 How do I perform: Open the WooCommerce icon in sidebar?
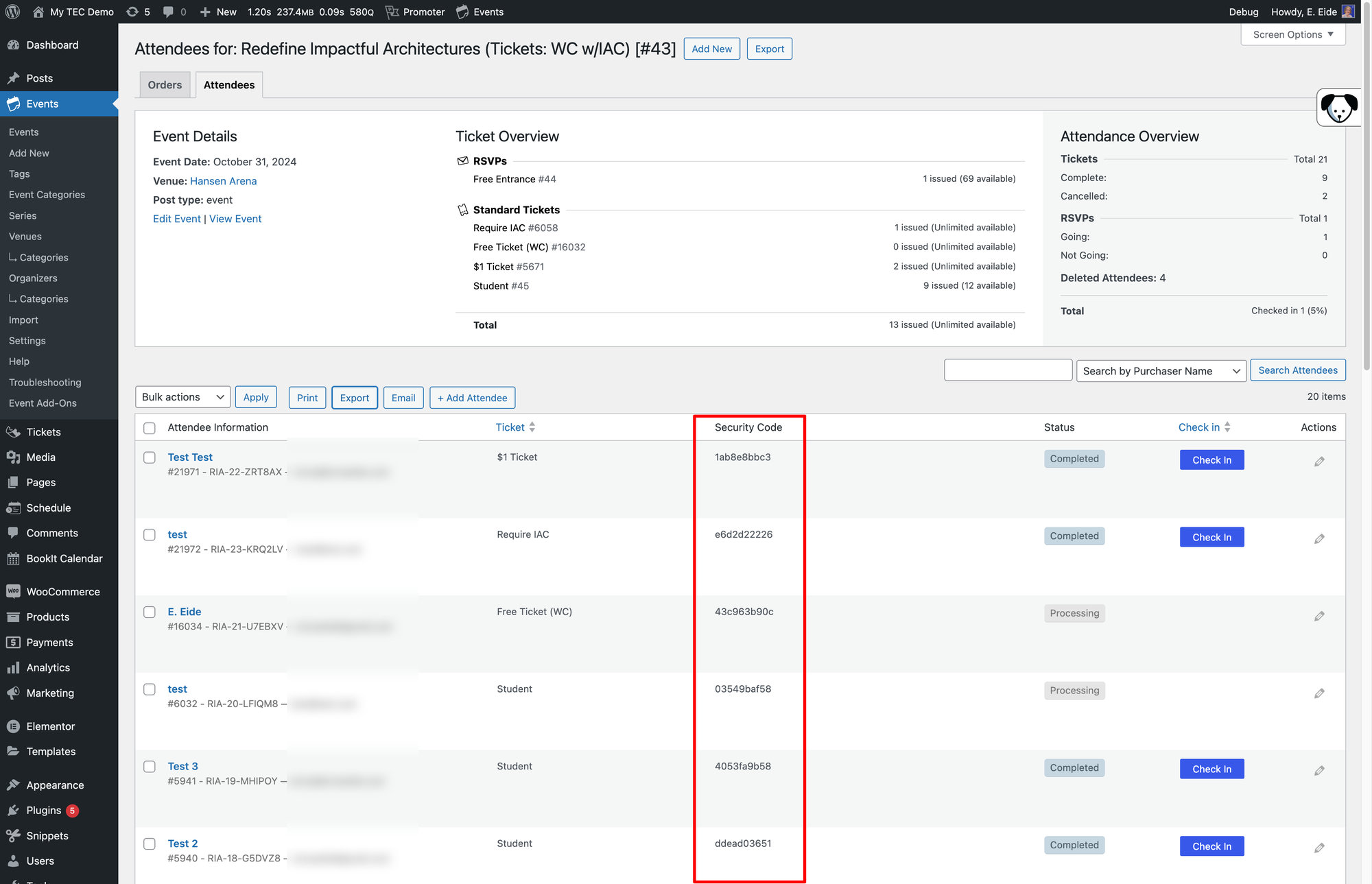[x=13, y=592]
